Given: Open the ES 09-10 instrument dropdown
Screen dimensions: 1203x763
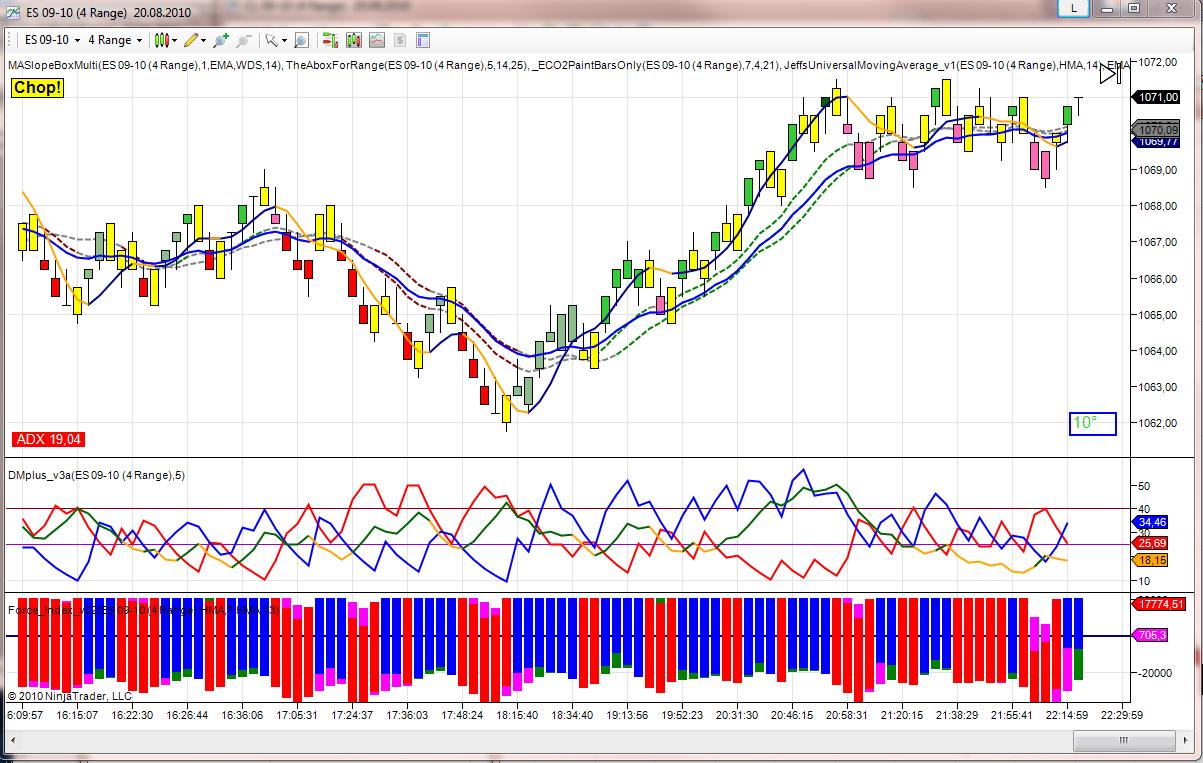Looking at the screenshot, I should pos(52,40).
